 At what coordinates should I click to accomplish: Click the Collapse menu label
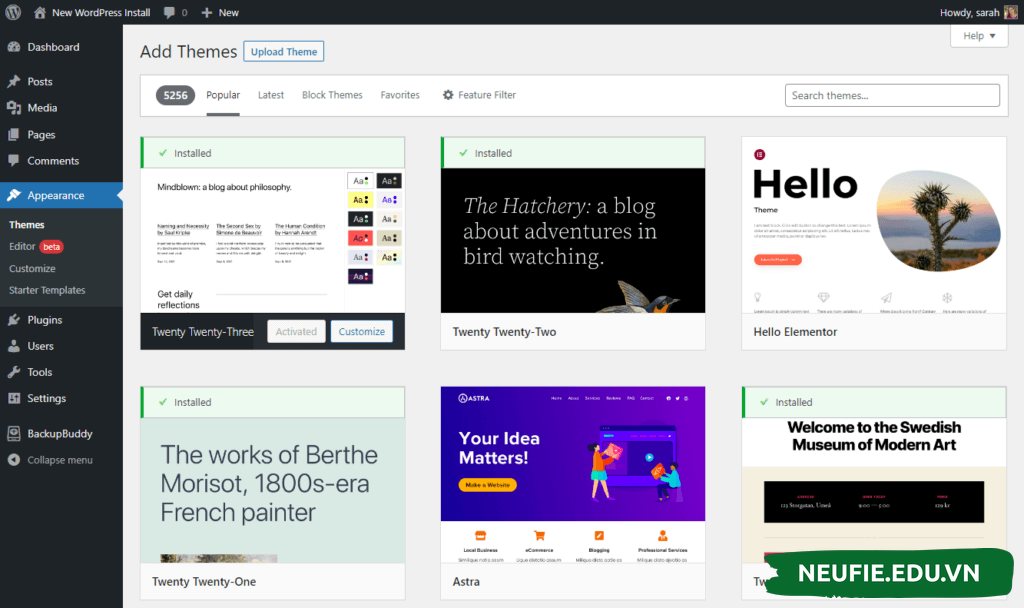(60, 460)
